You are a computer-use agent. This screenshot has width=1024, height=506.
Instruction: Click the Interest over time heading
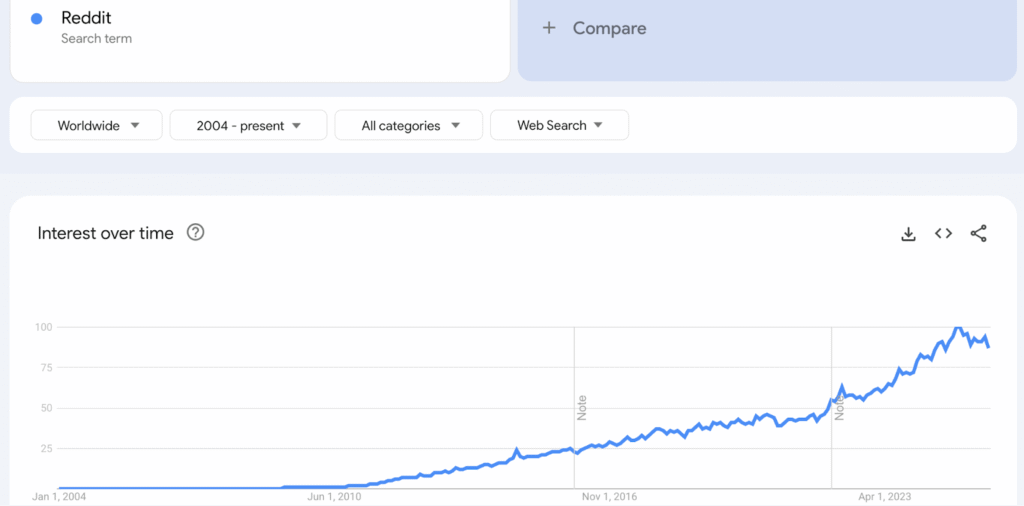(105, 233)
